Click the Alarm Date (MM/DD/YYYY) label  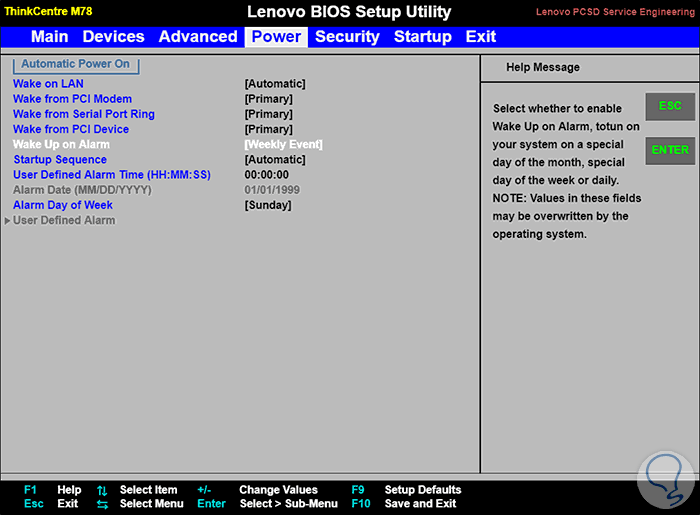coord(82,190)
